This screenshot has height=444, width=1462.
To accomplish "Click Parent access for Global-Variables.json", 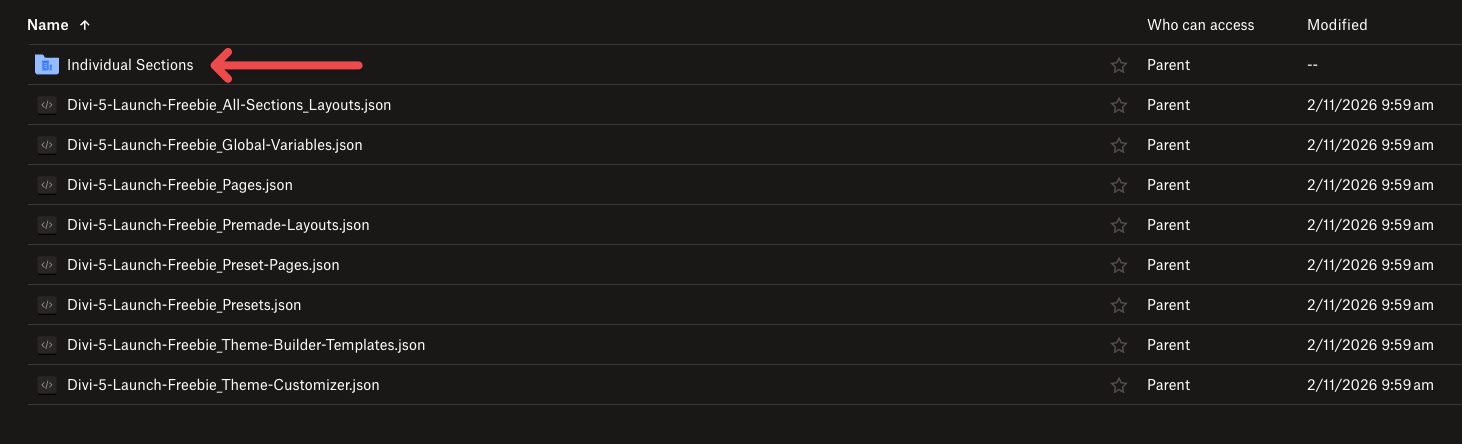I will 1168,145.
